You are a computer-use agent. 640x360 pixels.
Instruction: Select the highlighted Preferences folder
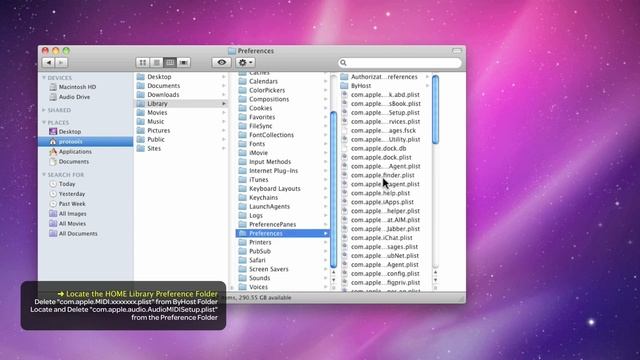[282, 233]
